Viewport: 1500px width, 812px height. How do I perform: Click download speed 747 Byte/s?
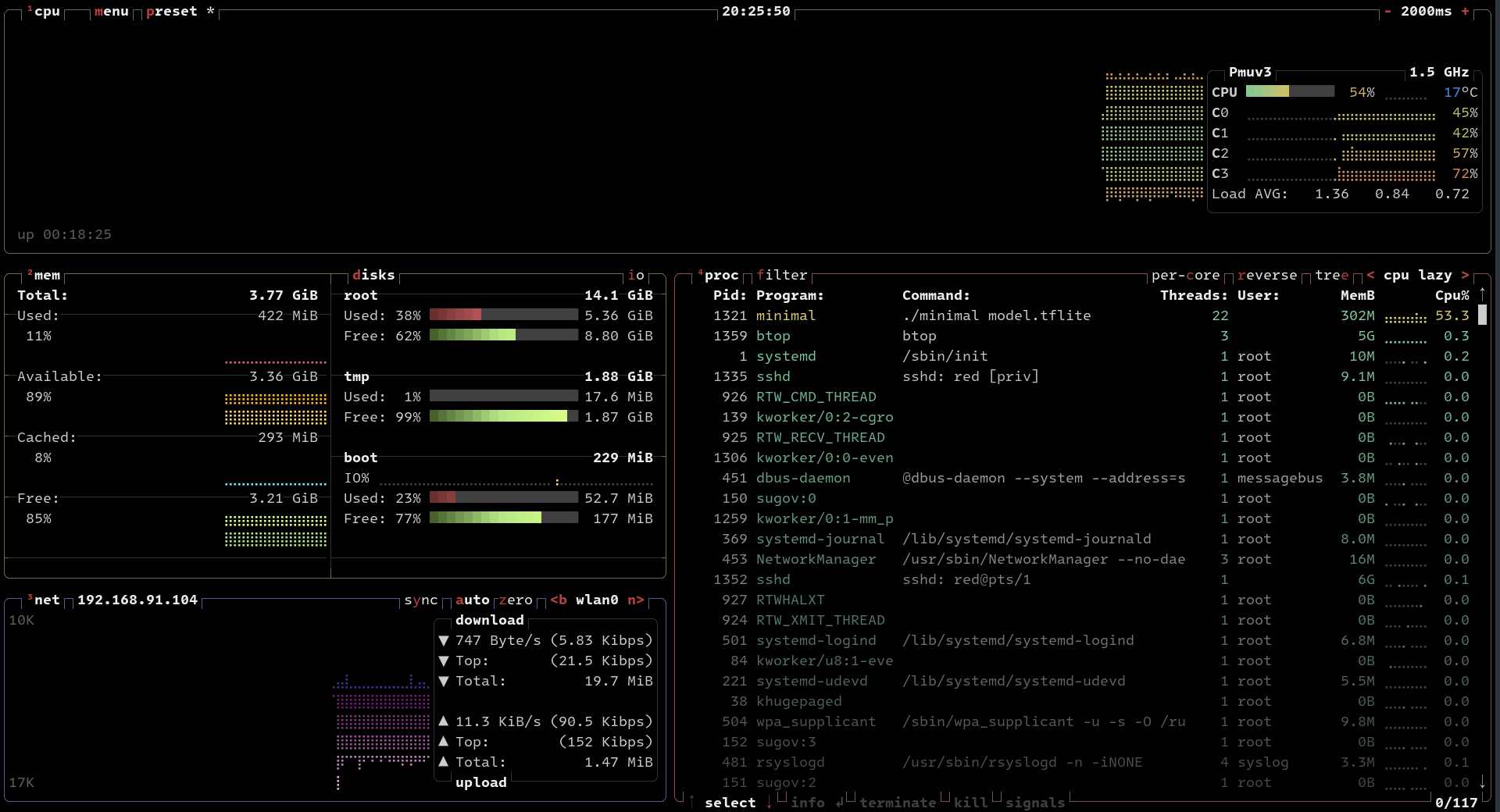(498, 641)
